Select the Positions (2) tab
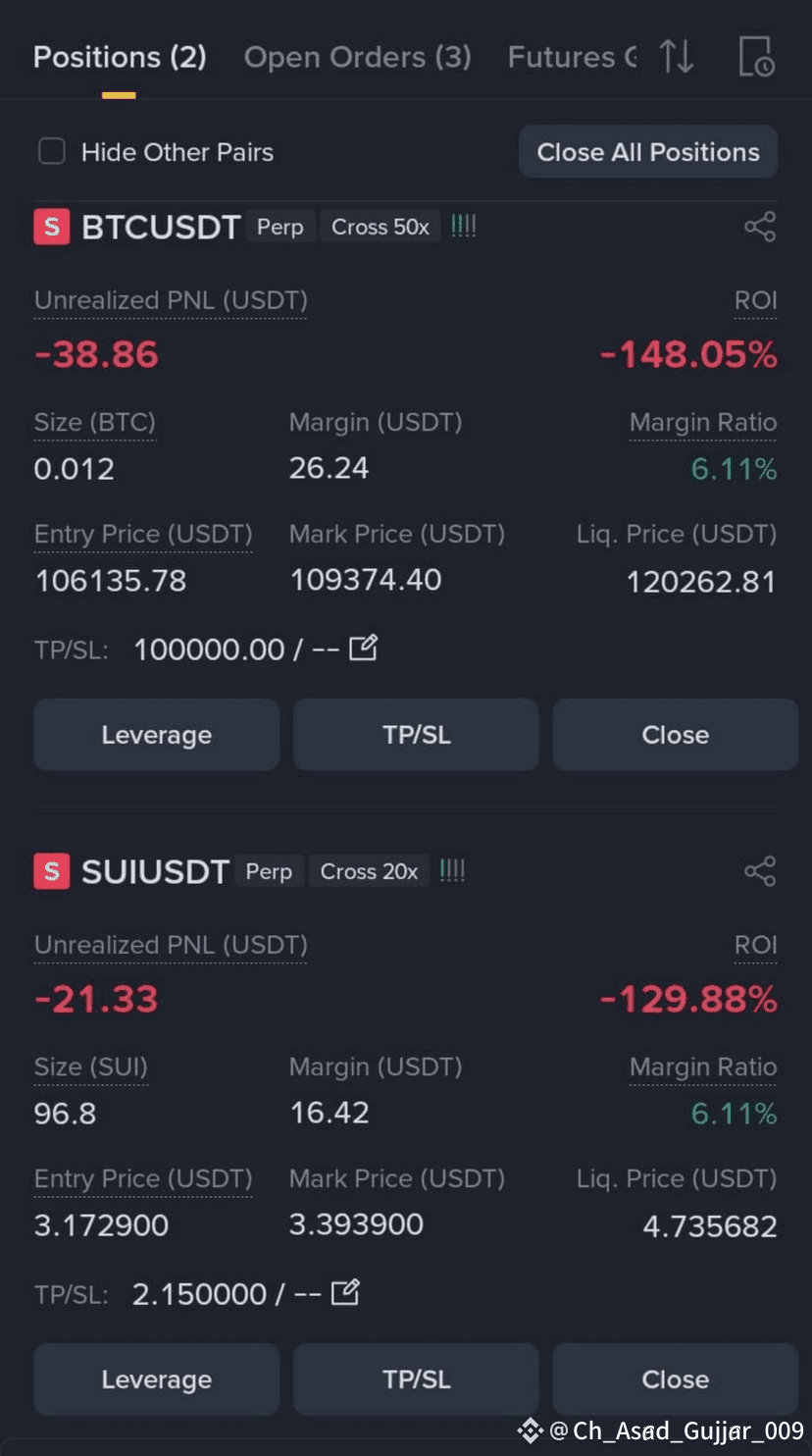Viewport: 812px width, 1456px height. (120, 57)
